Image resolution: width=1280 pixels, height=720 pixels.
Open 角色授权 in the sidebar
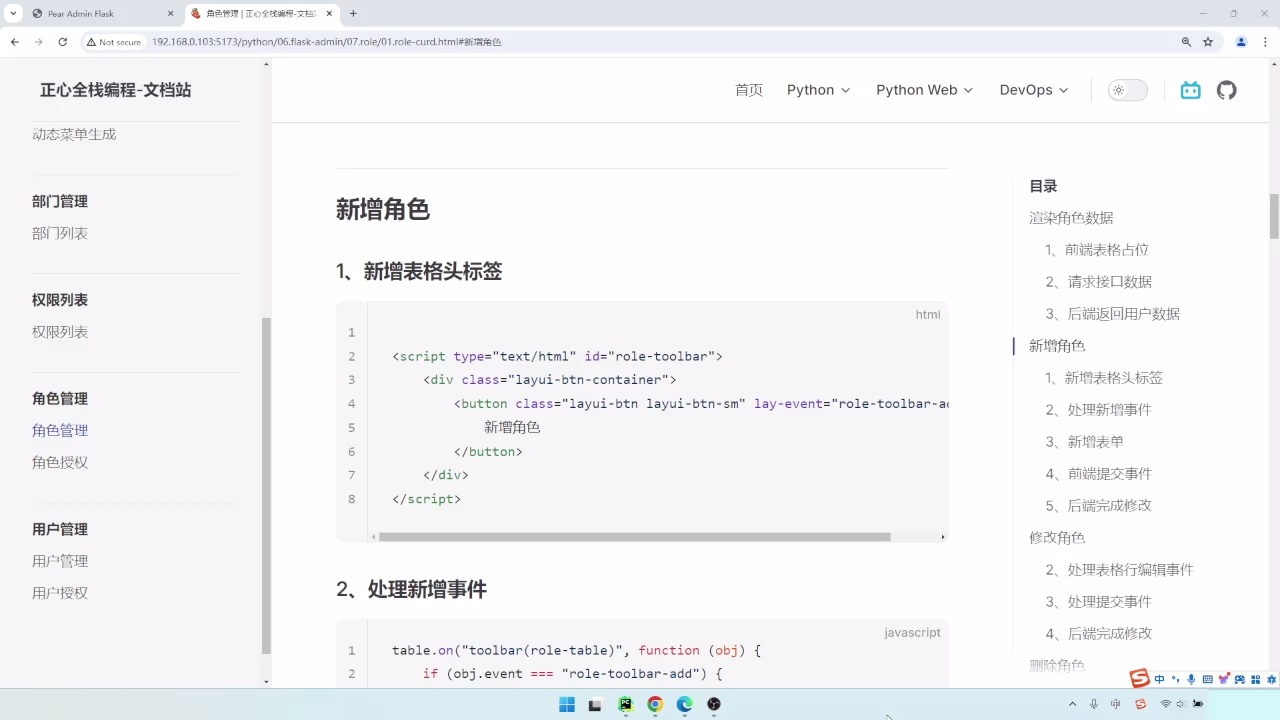(x=60, y=462)
